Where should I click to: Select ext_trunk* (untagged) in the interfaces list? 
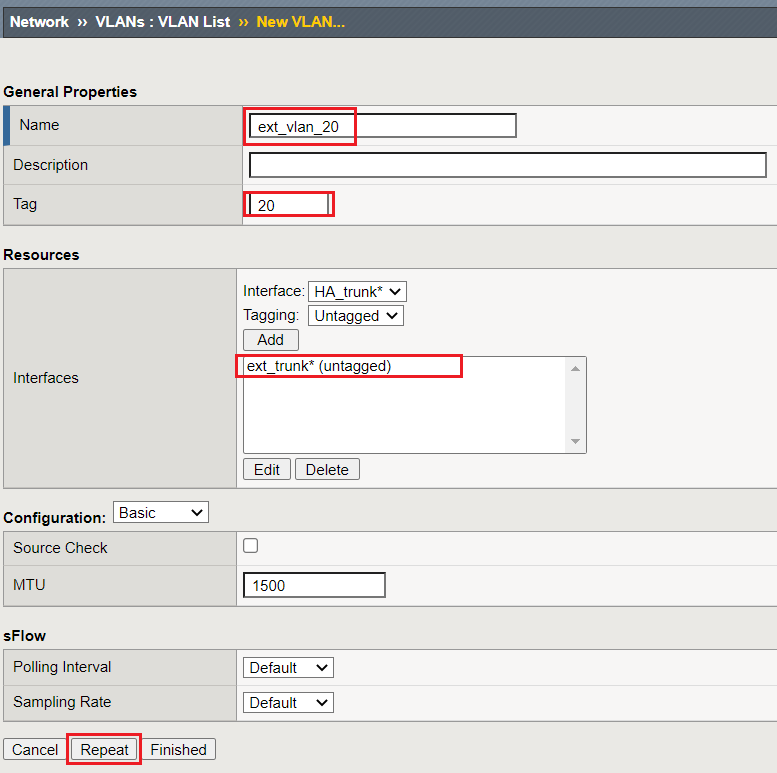(x=319, y=366)
